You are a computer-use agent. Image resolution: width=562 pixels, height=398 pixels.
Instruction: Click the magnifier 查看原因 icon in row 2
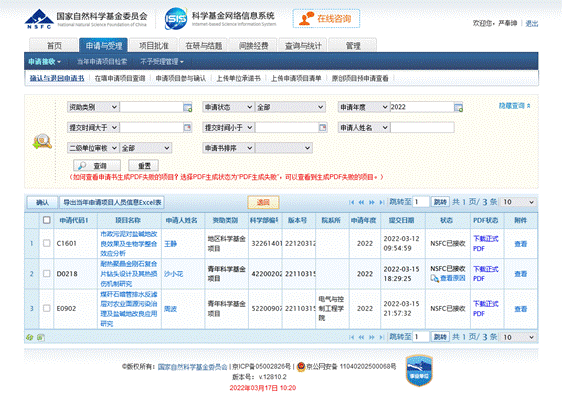434,278
